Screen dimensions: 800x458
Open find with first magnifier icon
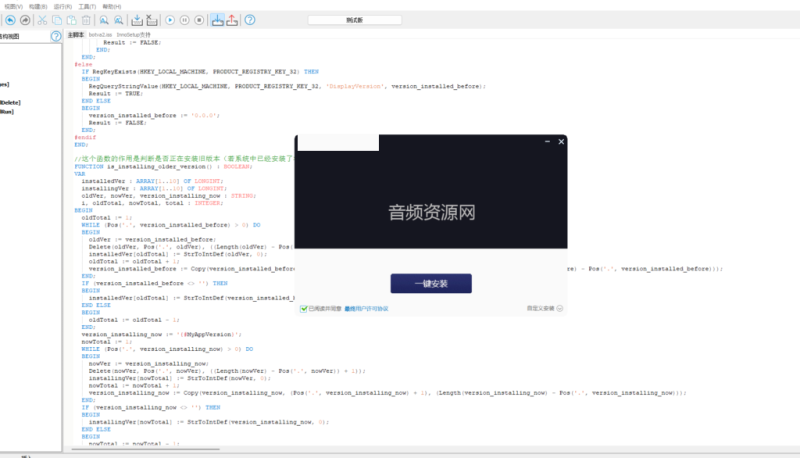tap(104, 20)
